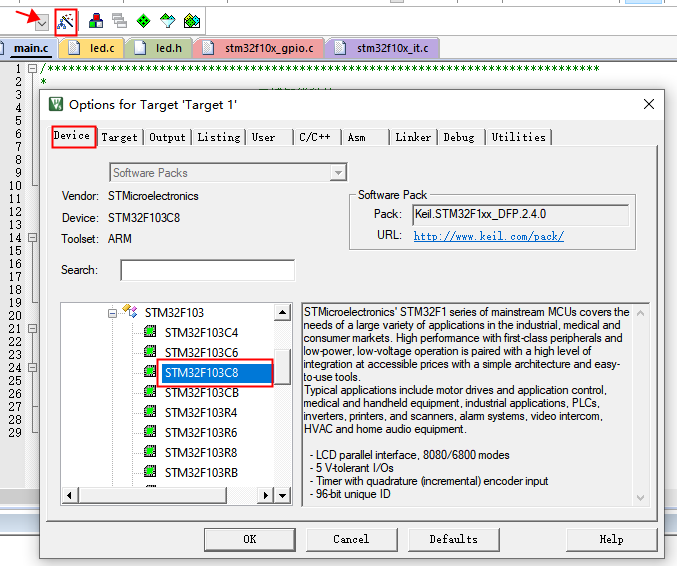The width and height of the screenshot is (677, 566).
Task: Click the device tree horizontal scrollbar thumb
Action: pos(153,496)
